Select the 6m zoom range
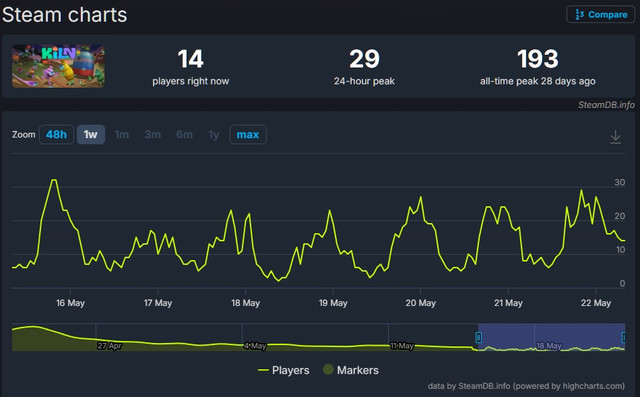 pos(184,135)
